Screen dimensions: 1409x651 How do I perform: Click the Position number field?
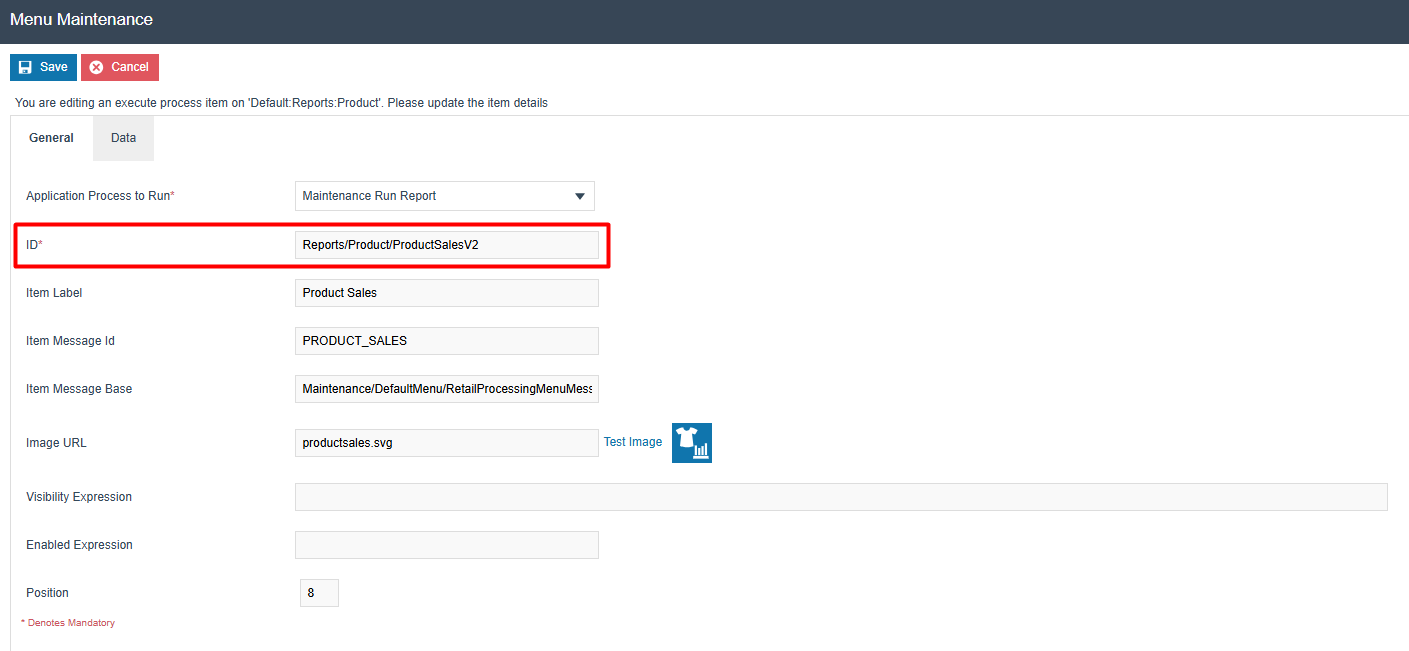coord(319,593)
